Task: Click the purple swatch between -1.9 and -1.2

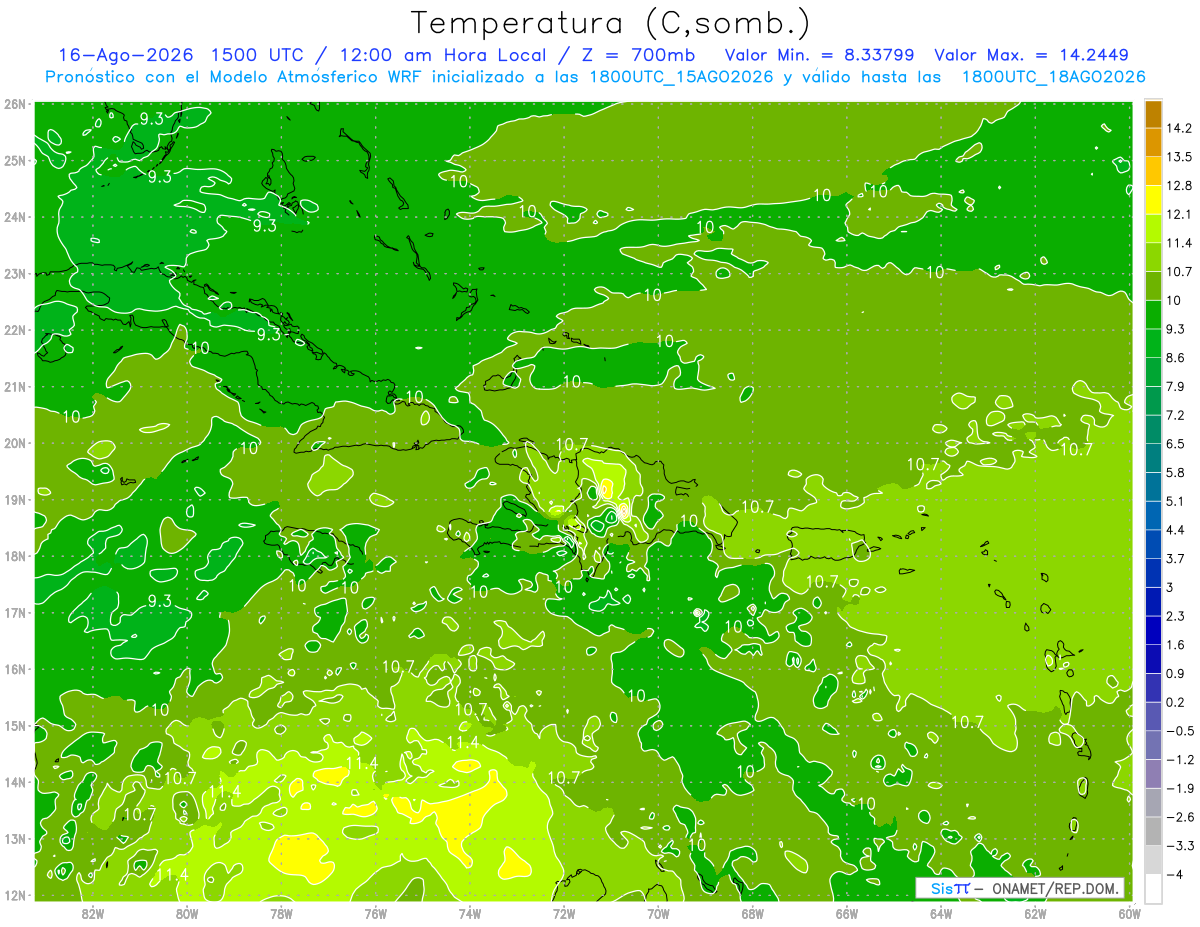Action: click(1153, 774)
